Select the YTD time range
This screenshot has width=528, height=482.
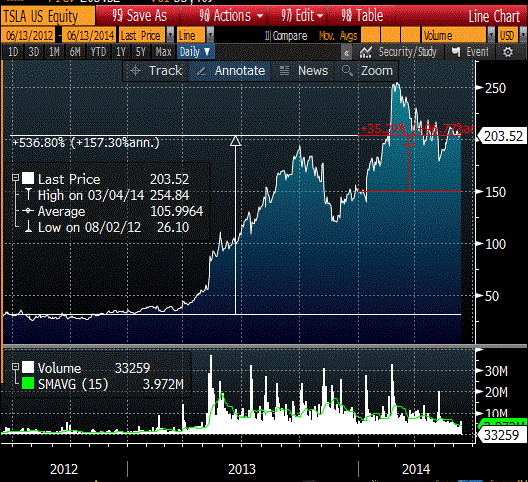point(98,52)
